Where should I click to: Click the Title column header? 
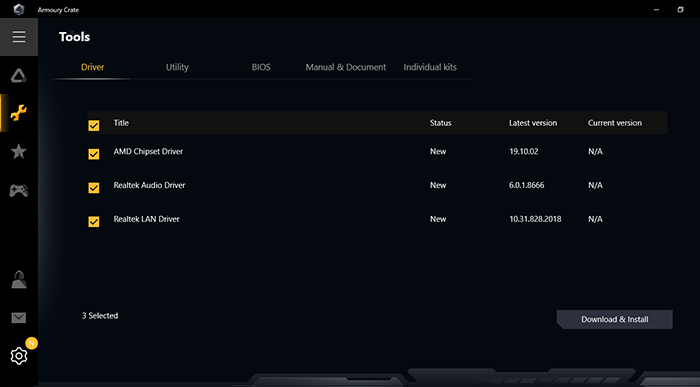(x=121, y=123)
